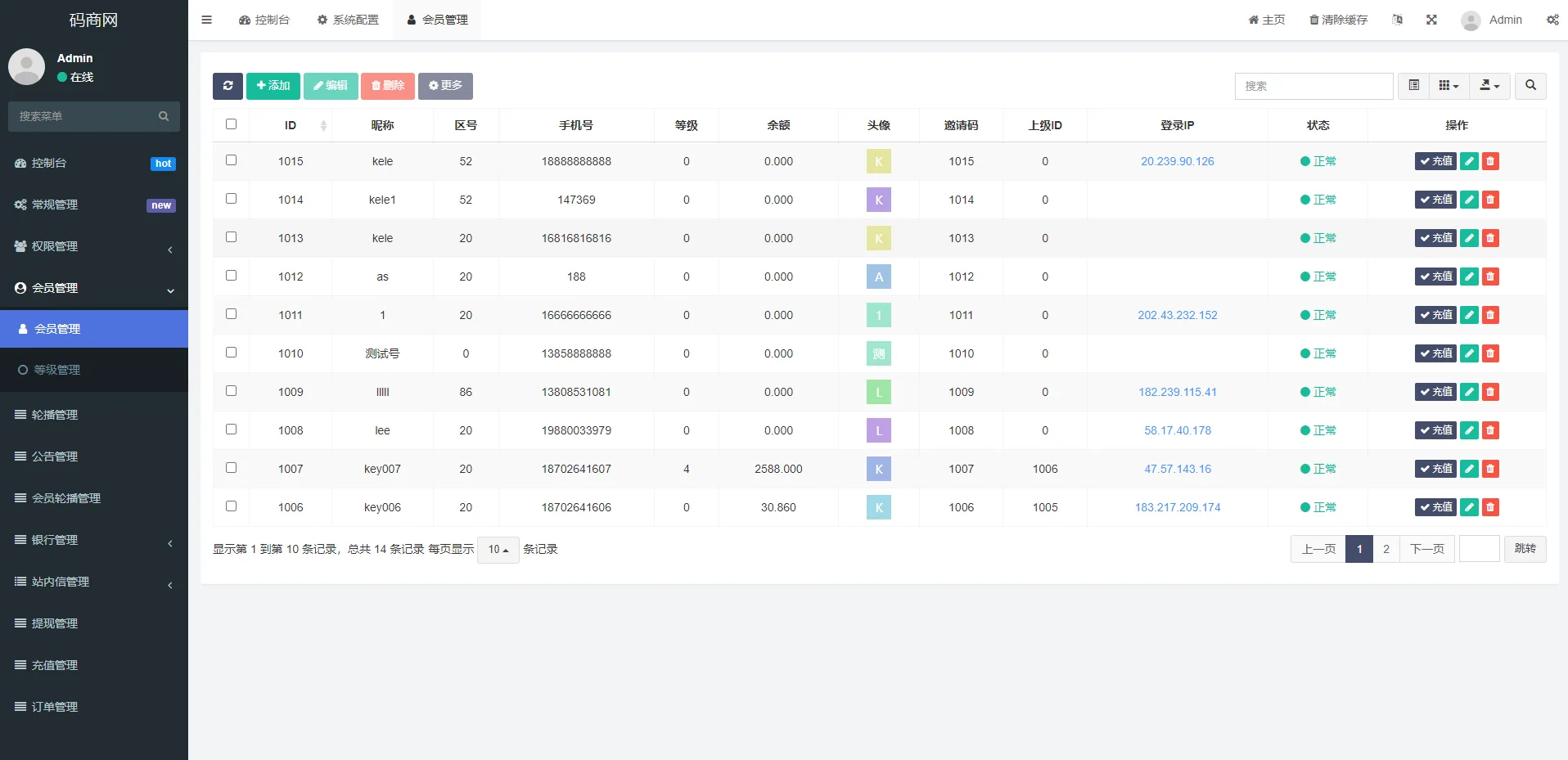This screenshot has width=1568, height=760.
Task: Check the checkbox for member 1014
Action: pyautogui.click(x=232, y=199)
